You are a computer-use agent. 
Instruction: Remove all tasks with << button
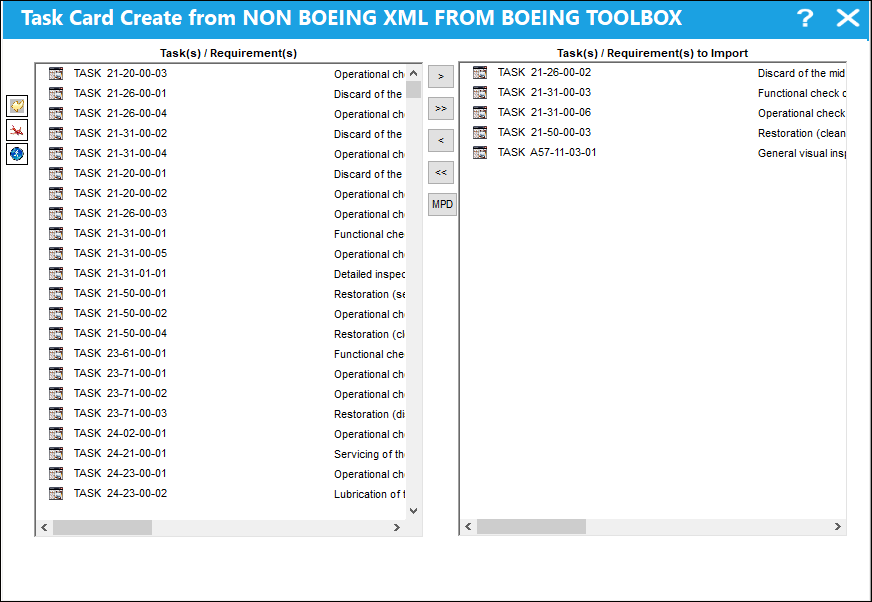pos(441,172)
